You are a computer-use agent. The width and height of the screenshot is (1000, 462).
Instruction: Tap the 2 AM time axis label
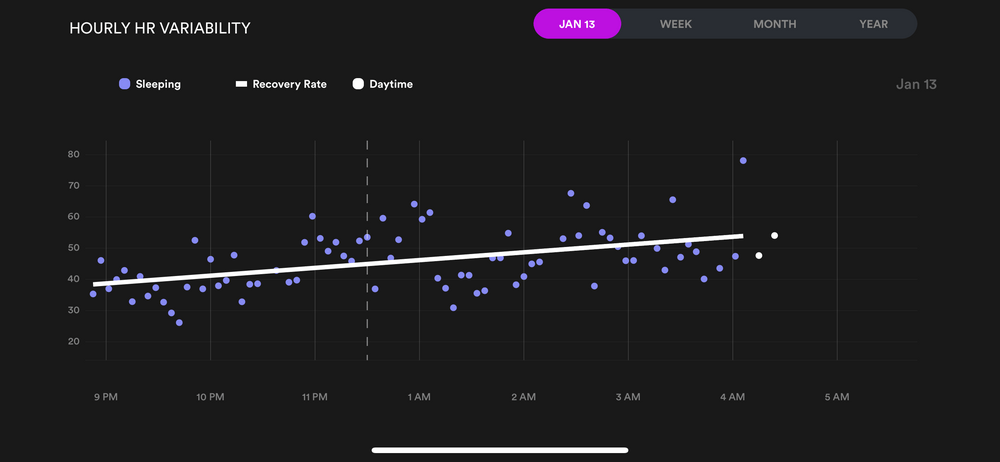[523, 397]
